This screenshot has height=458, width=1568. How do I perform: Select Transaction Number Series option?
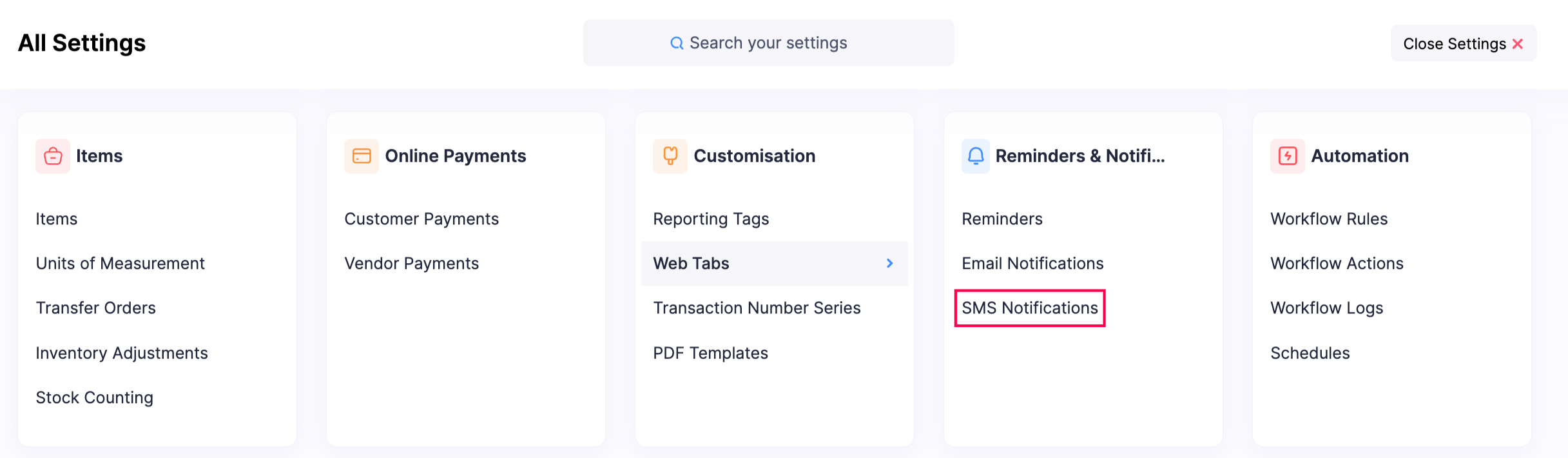tap(757, 308)
